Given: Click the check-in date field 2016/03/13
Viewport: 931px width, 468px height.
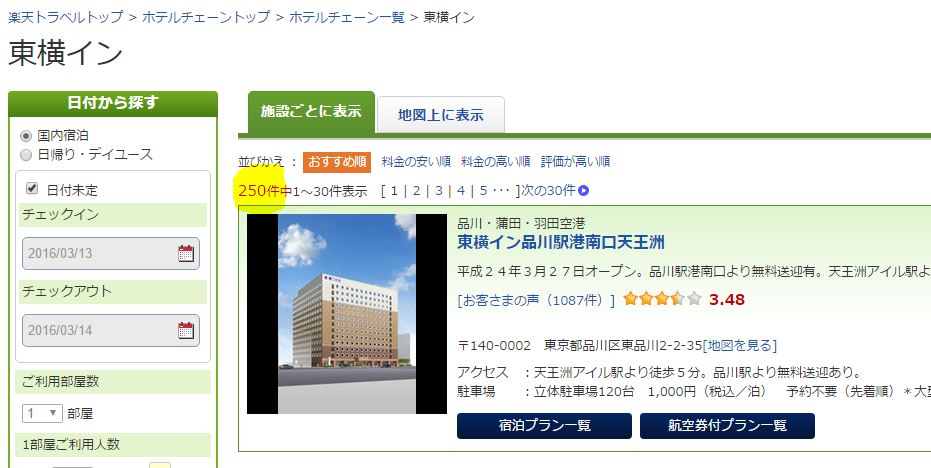Looking at the screenshot, I should (110, 254).
